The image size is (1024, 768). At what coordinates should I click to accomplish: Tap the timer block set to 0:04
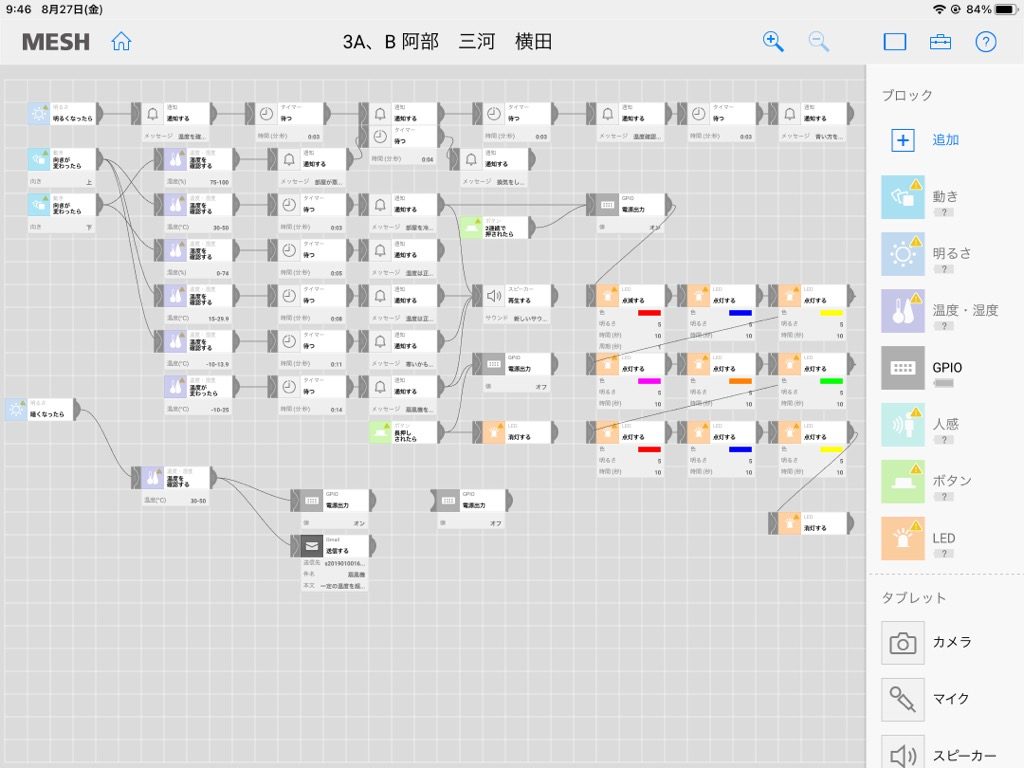click(402, 136)
